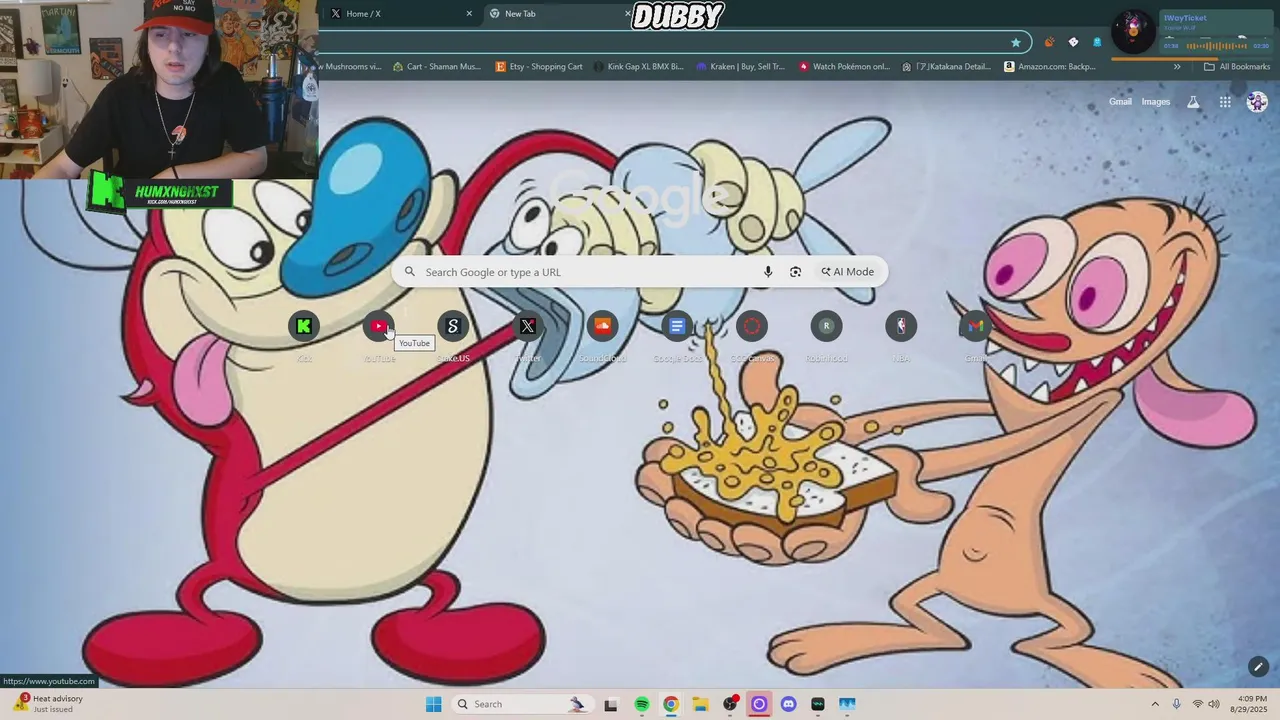
Task: Close the Home / X tab
Action: (469, 14)
